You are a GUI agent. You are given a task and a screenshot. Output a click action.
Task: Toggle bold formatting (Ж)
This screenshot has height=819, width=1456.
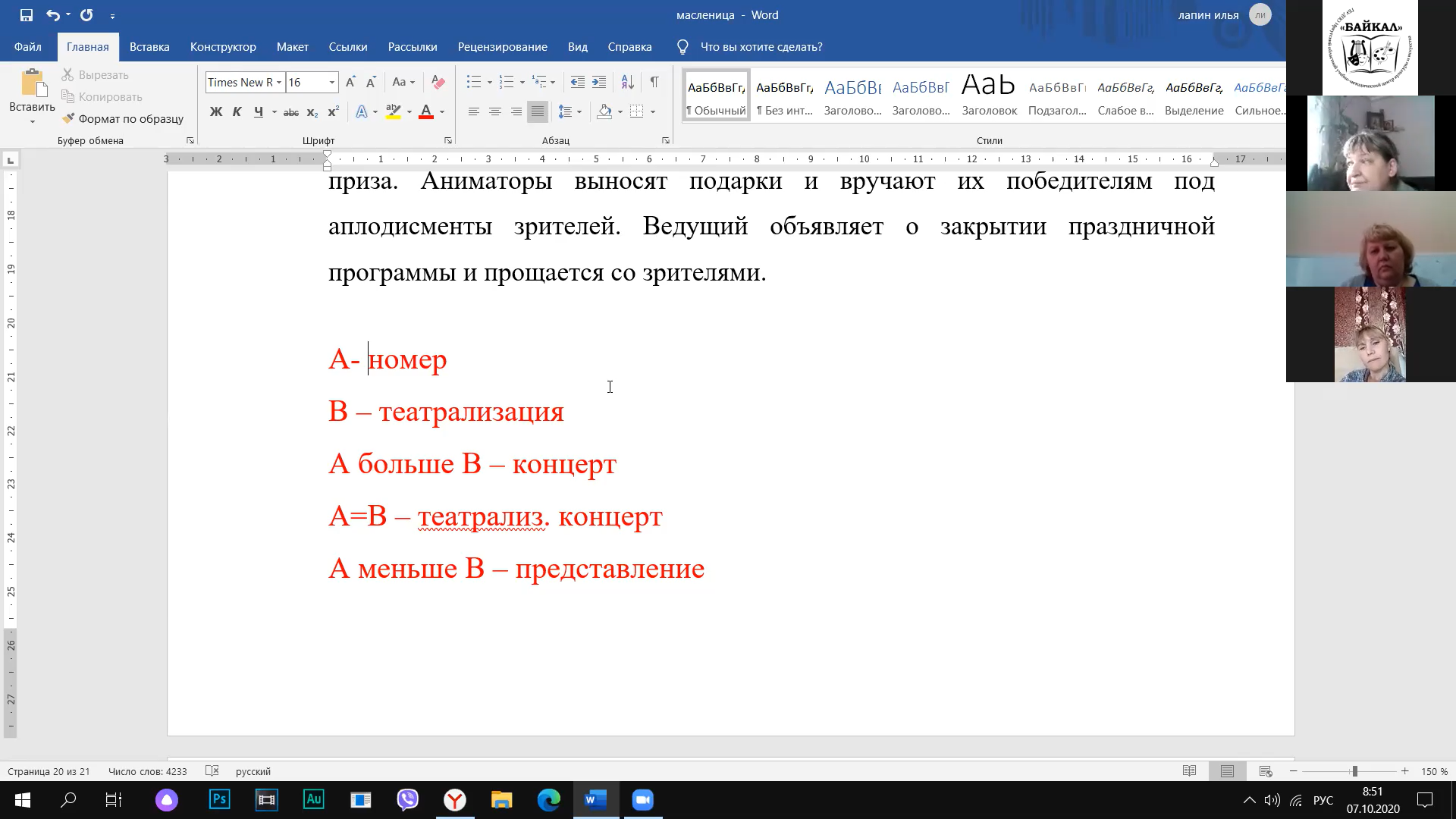216,112
